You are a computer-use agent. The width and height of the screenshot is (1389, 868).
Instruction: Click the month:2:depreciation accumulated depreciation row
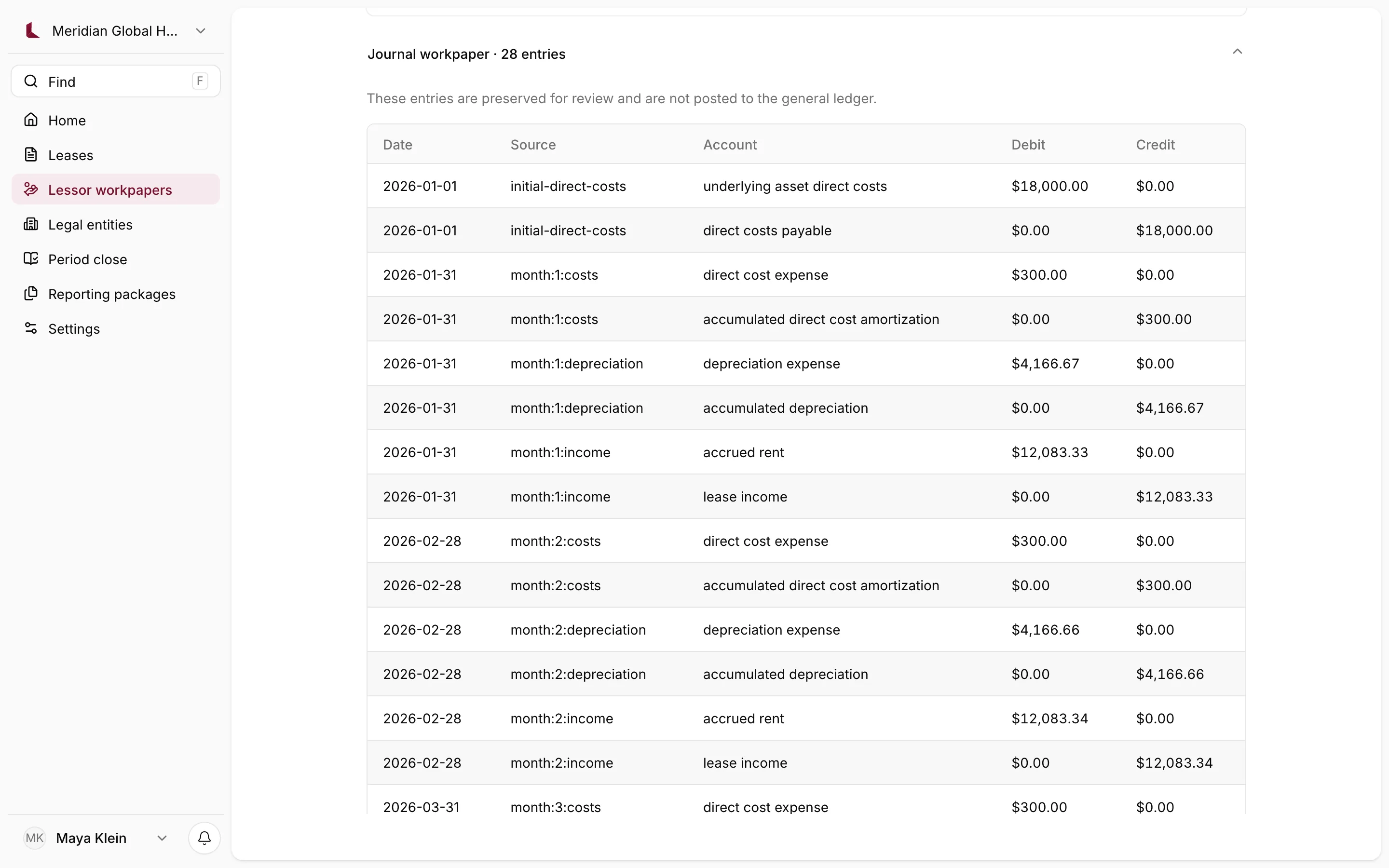point(806,674)
